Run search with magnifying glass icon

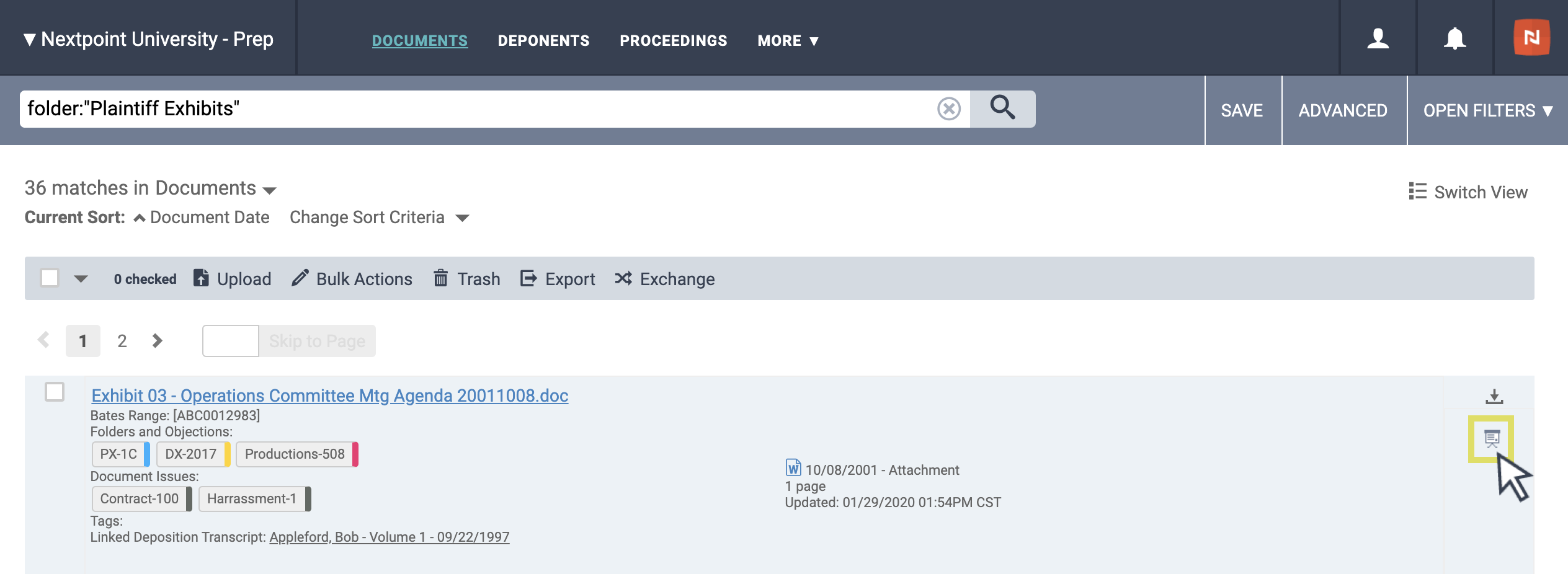tap(1002, 108)
